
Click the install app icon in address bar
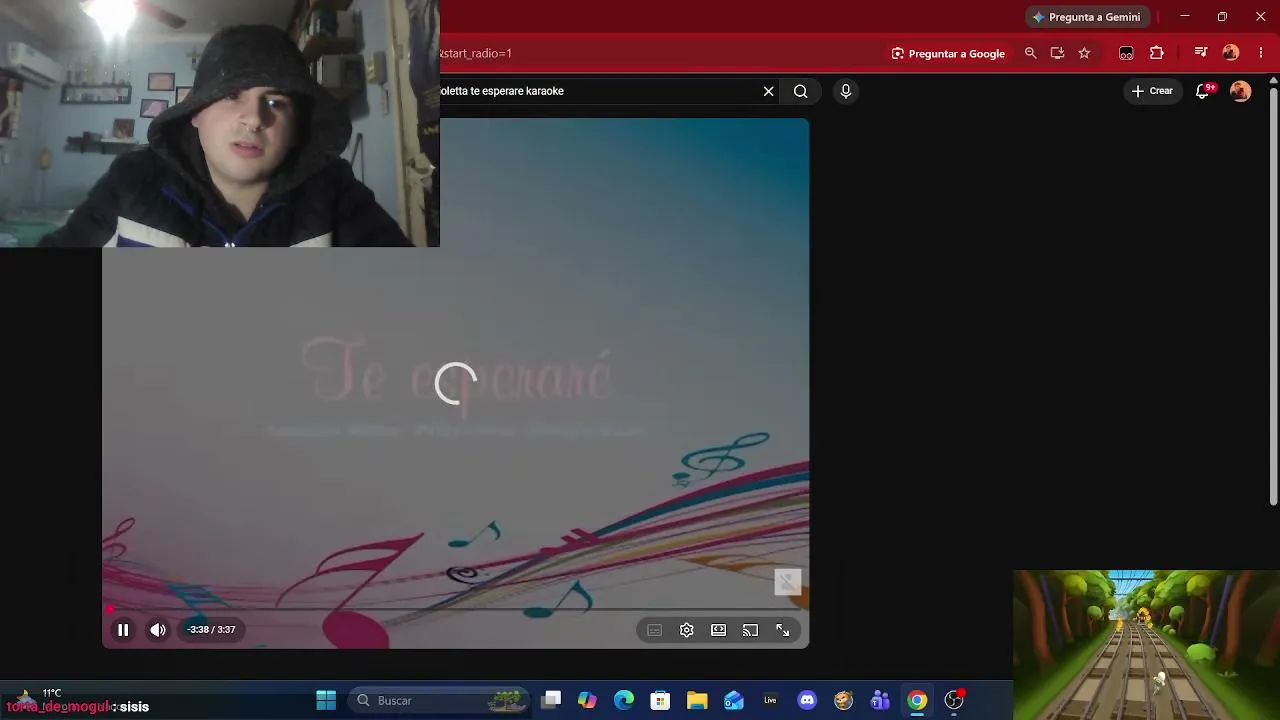1057,53
